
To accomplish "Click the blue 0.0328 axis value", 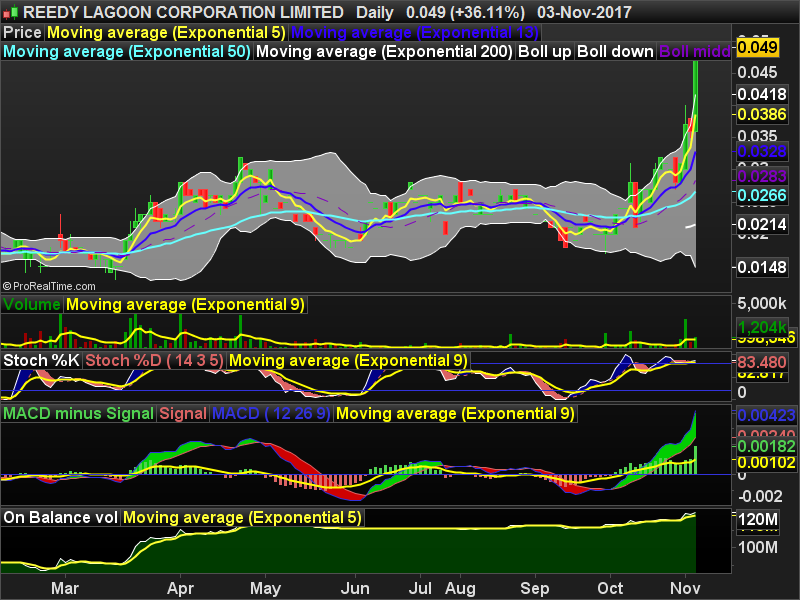I will [x=762, y=152].
